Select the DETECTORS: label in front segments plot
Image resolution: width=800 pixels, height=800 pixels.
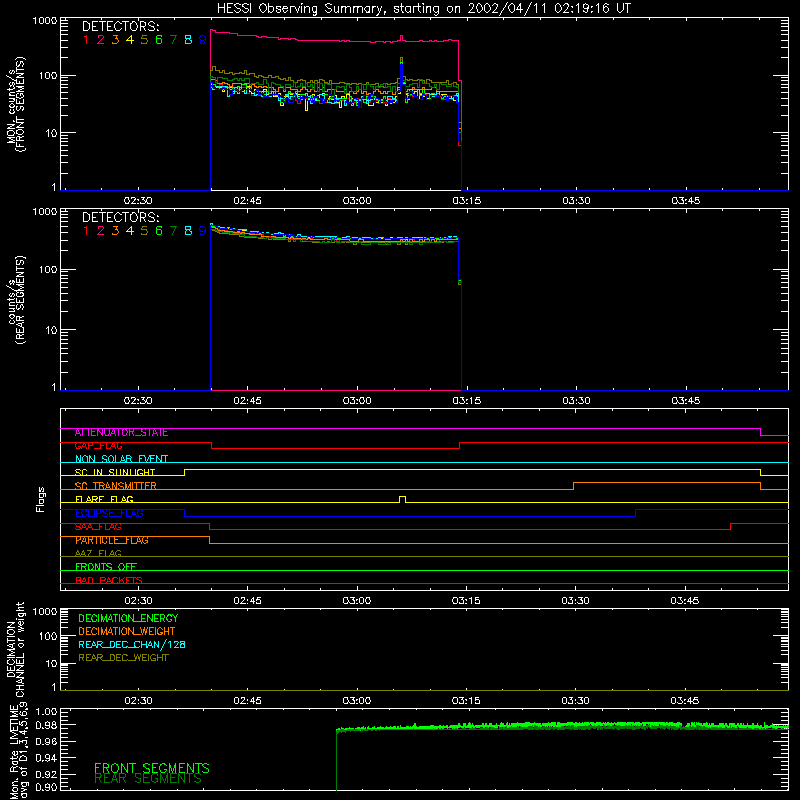(x=120, y=27)
